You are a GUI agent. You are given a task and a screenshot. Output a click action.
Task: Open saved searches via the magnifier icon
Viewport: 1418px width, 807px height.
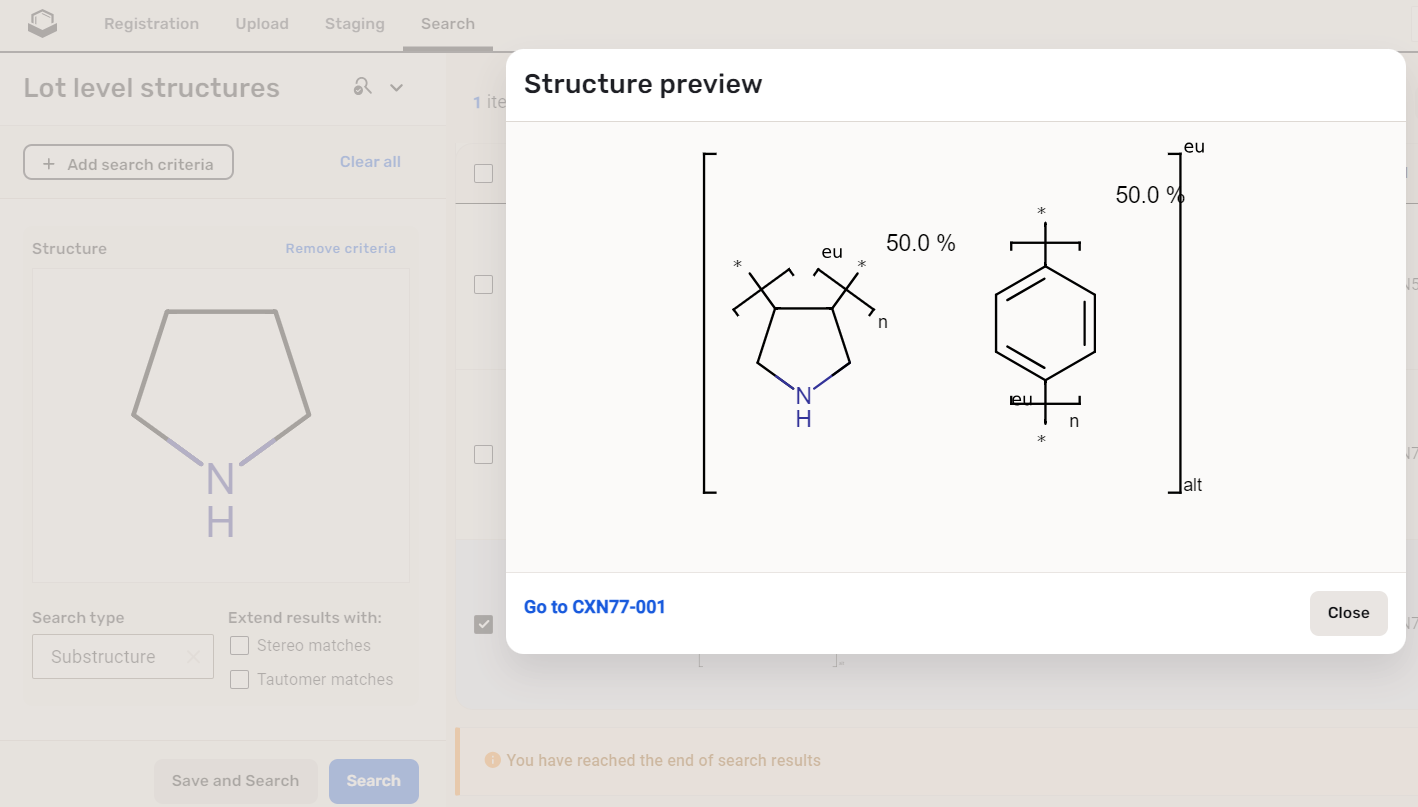click(x=361, y=87)
